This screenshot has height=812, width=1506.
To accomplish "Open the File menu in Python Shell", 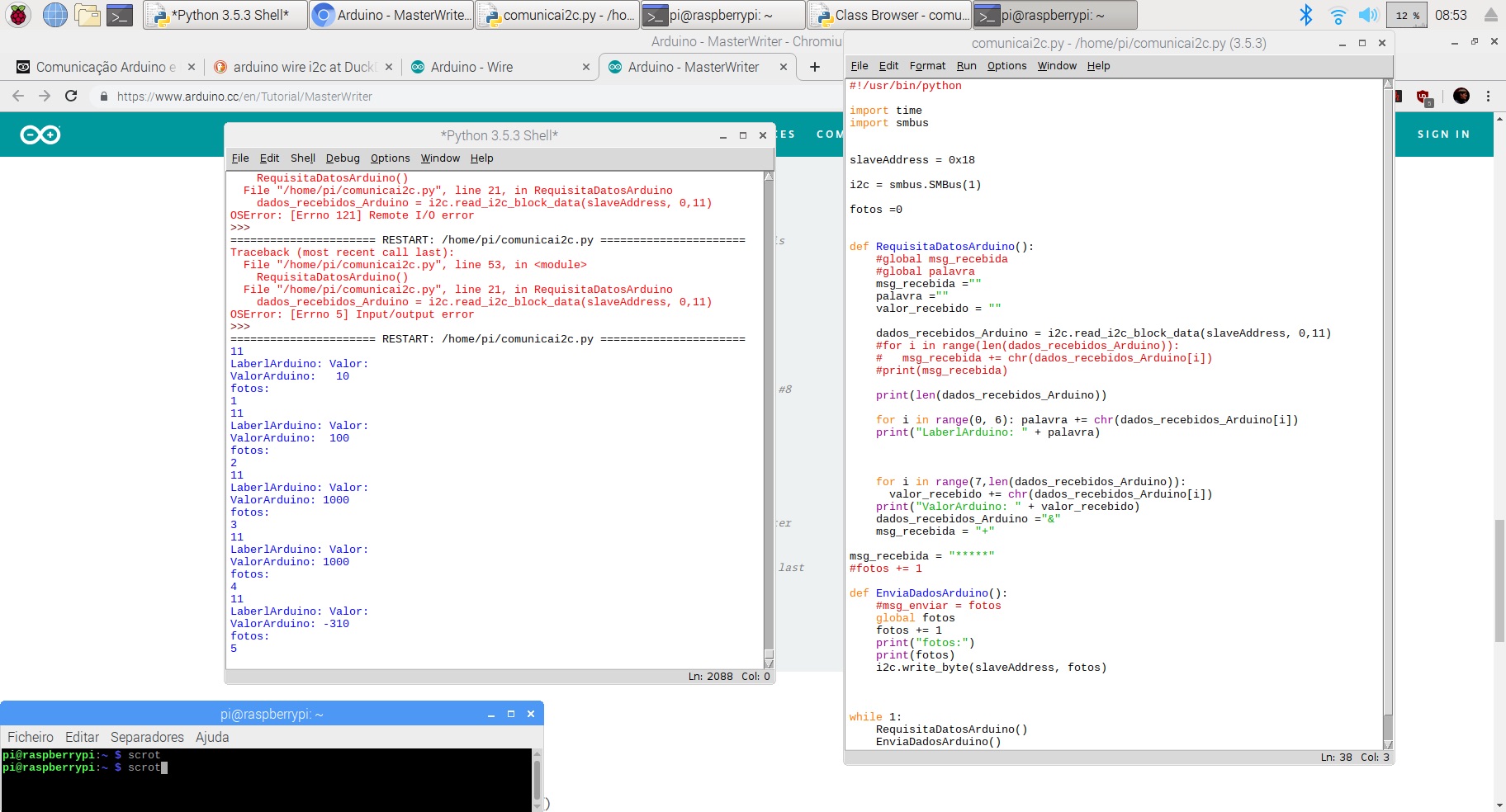I will (240, 158).
